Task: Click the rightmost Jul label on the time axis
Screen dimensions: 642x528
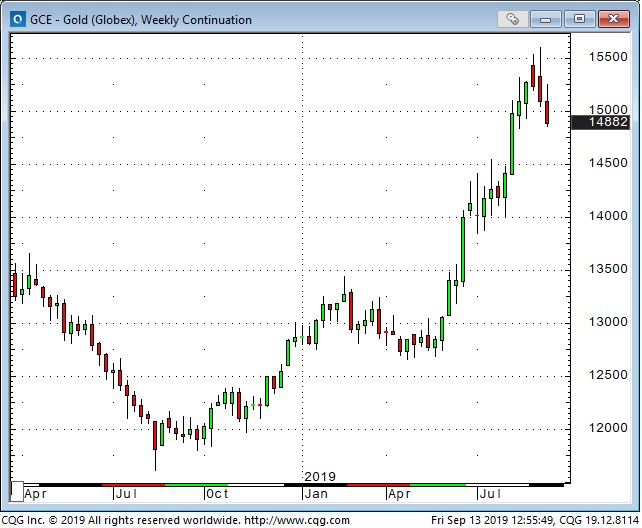Action: [490, 494]
